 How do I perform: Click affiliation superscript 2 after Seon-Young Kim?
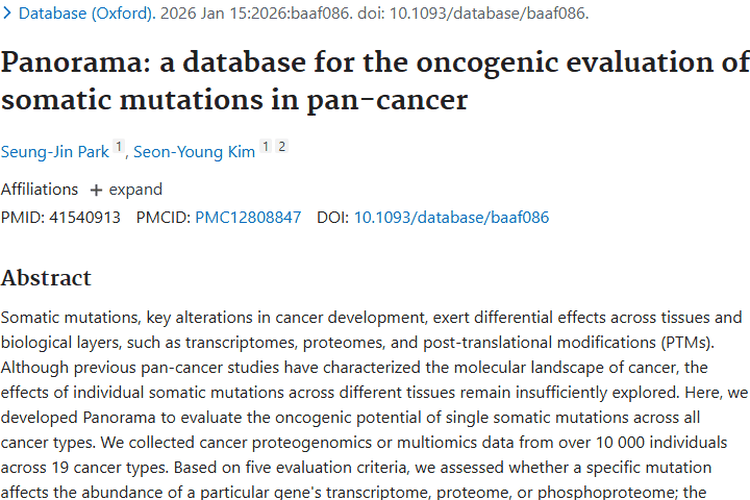pyautogui.click(x=282, y=147)
